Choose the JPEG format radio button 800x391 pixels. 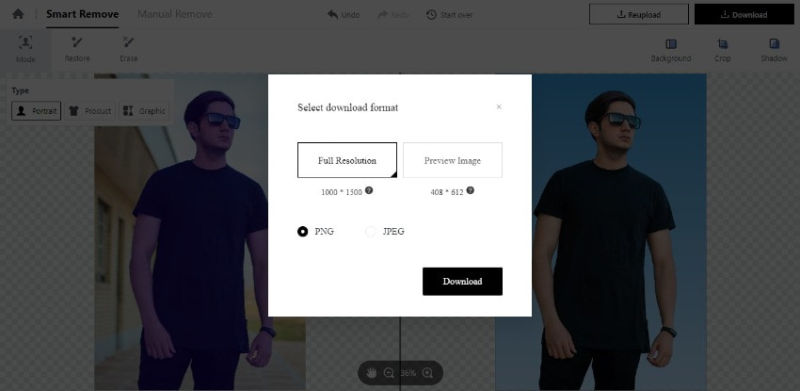click(370, 232)
